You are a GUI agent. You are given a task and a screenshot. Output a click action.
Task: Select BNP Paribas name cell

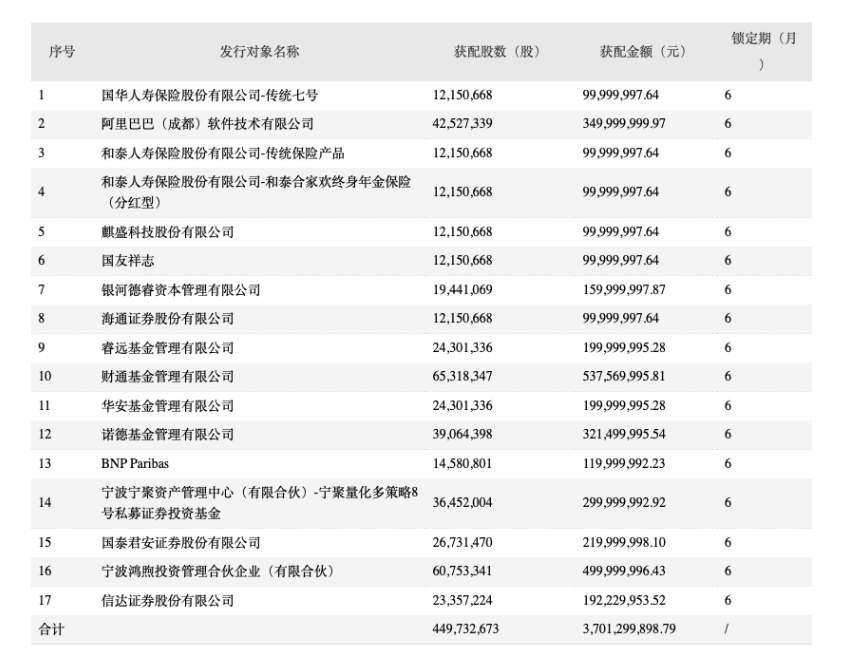pos(135,464)
